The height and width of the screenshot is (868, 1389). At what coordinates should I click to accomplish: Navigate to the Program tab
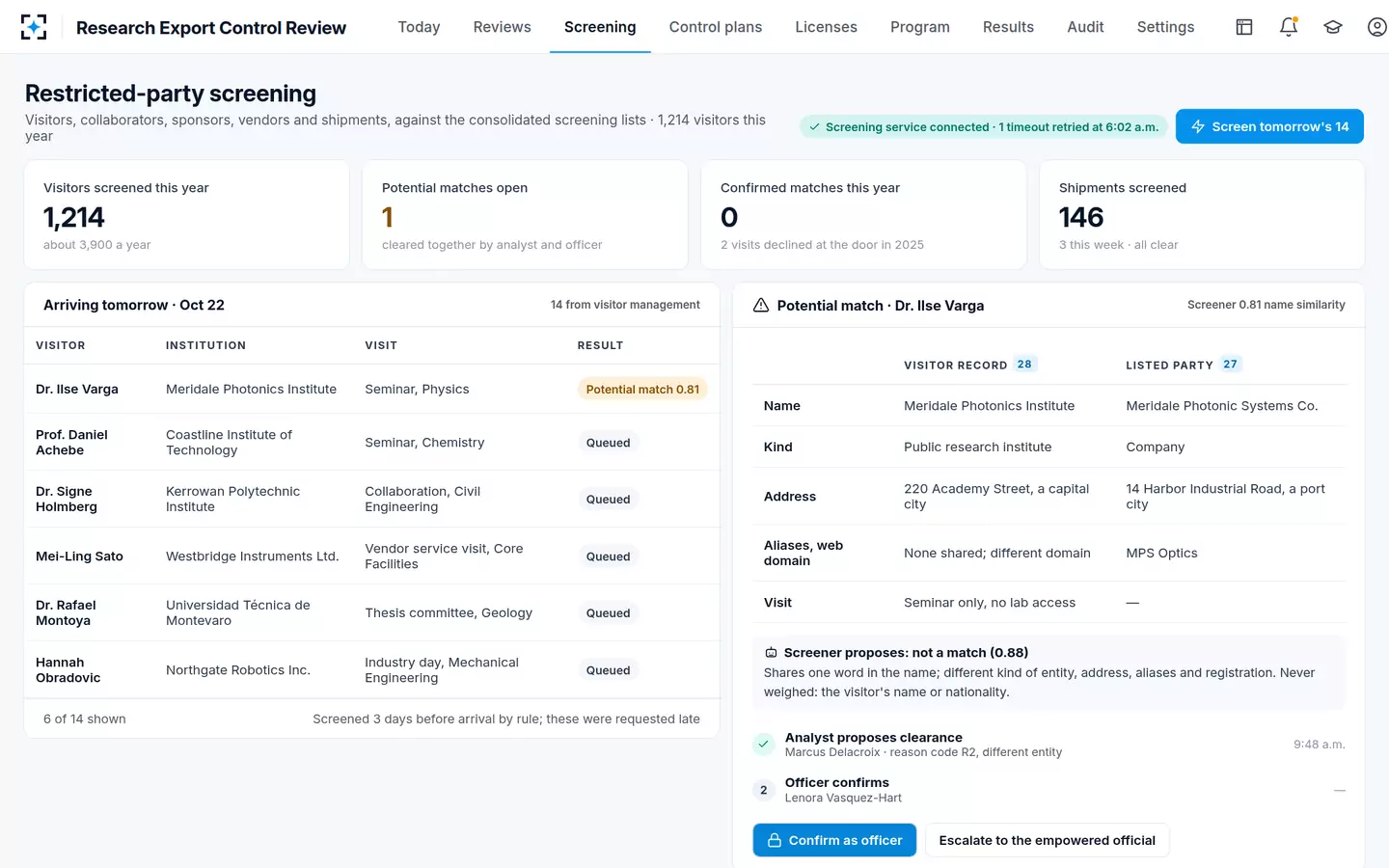(920, 27)
